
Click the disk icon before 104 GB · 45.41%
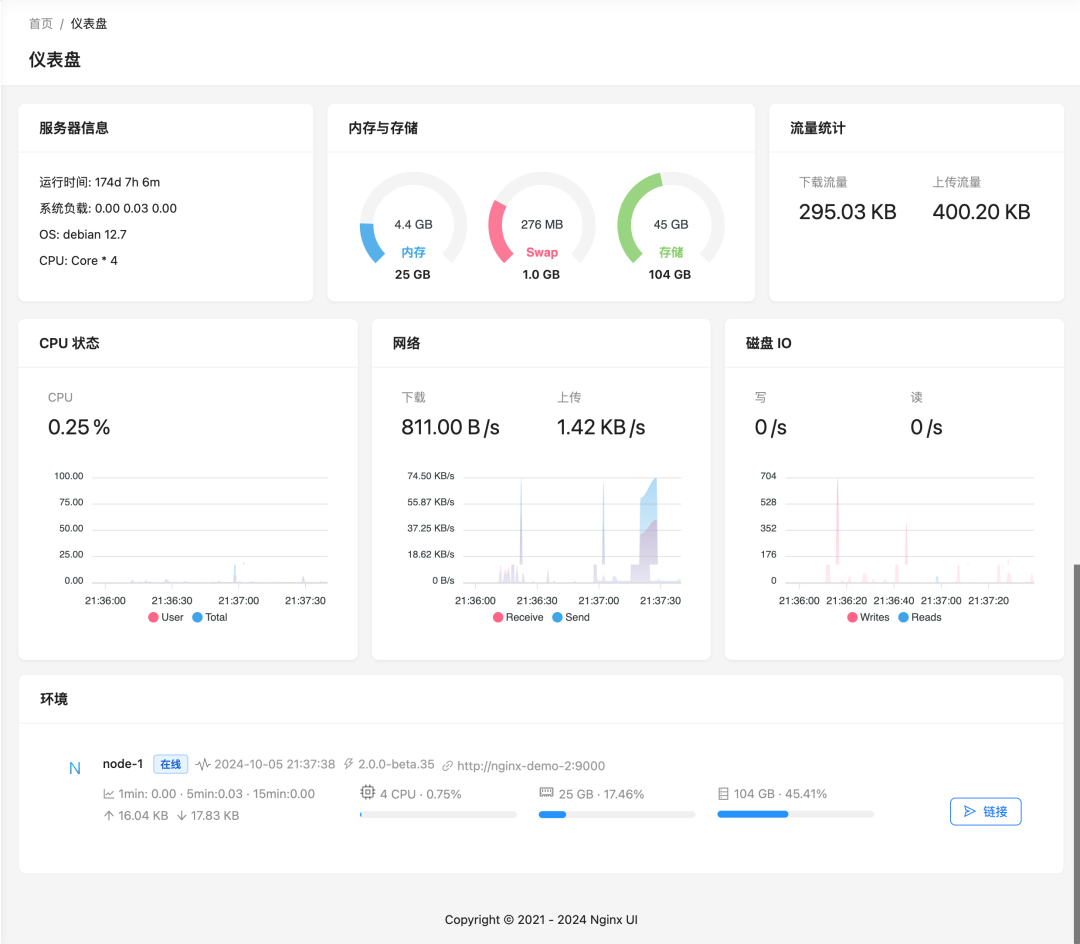coord(723,794)
